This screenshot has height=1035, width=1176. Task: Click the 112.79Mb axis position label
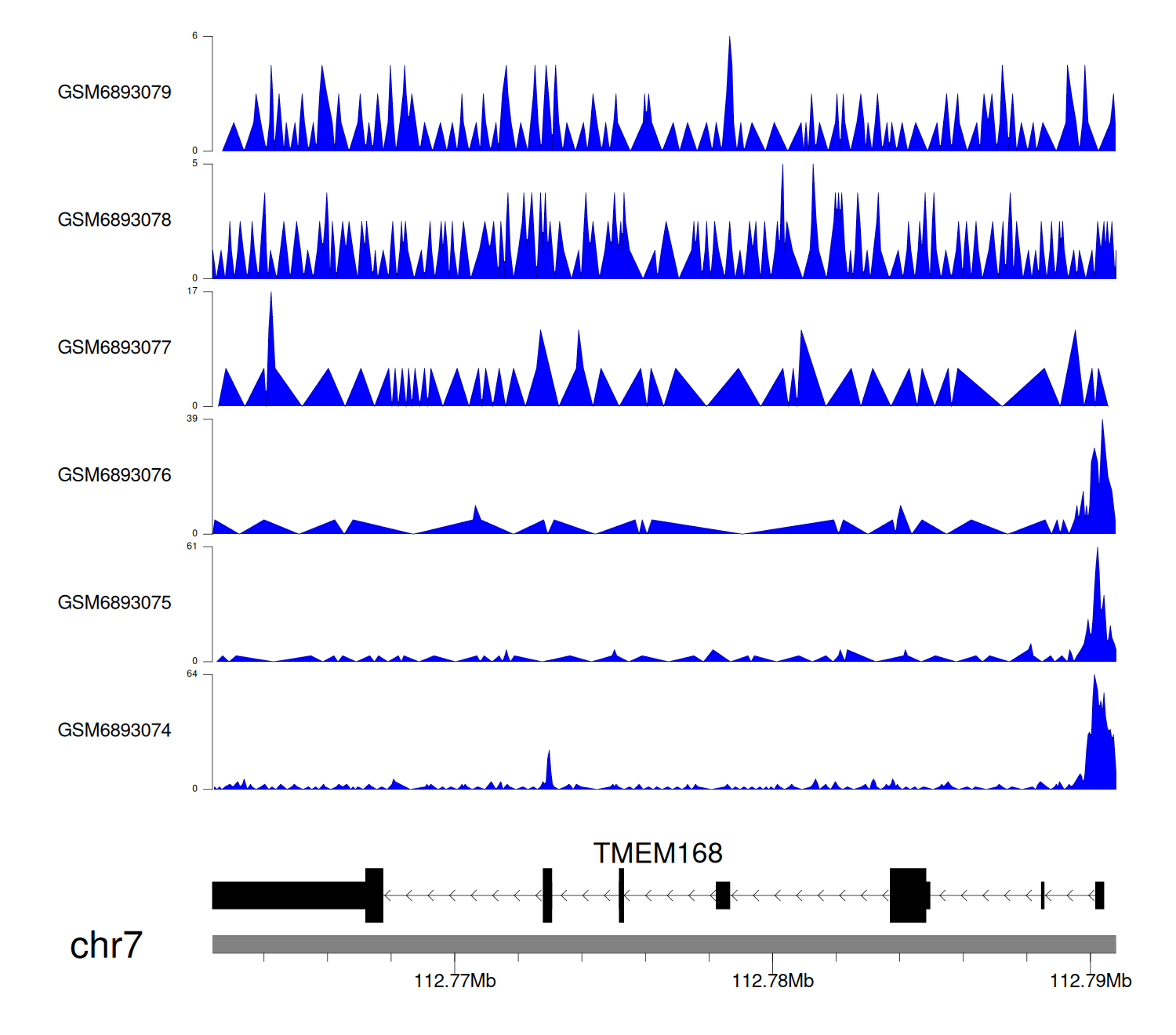click(1090, 981)
